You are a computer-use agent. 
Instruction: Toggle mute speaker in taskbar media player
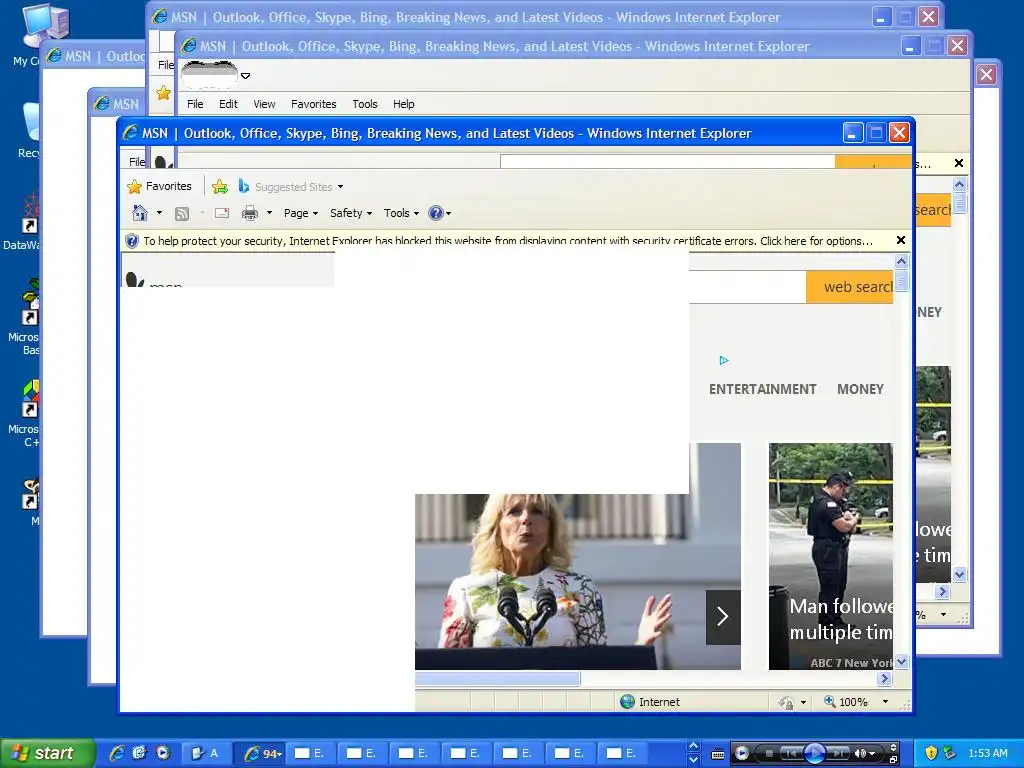tap(861, 753)
